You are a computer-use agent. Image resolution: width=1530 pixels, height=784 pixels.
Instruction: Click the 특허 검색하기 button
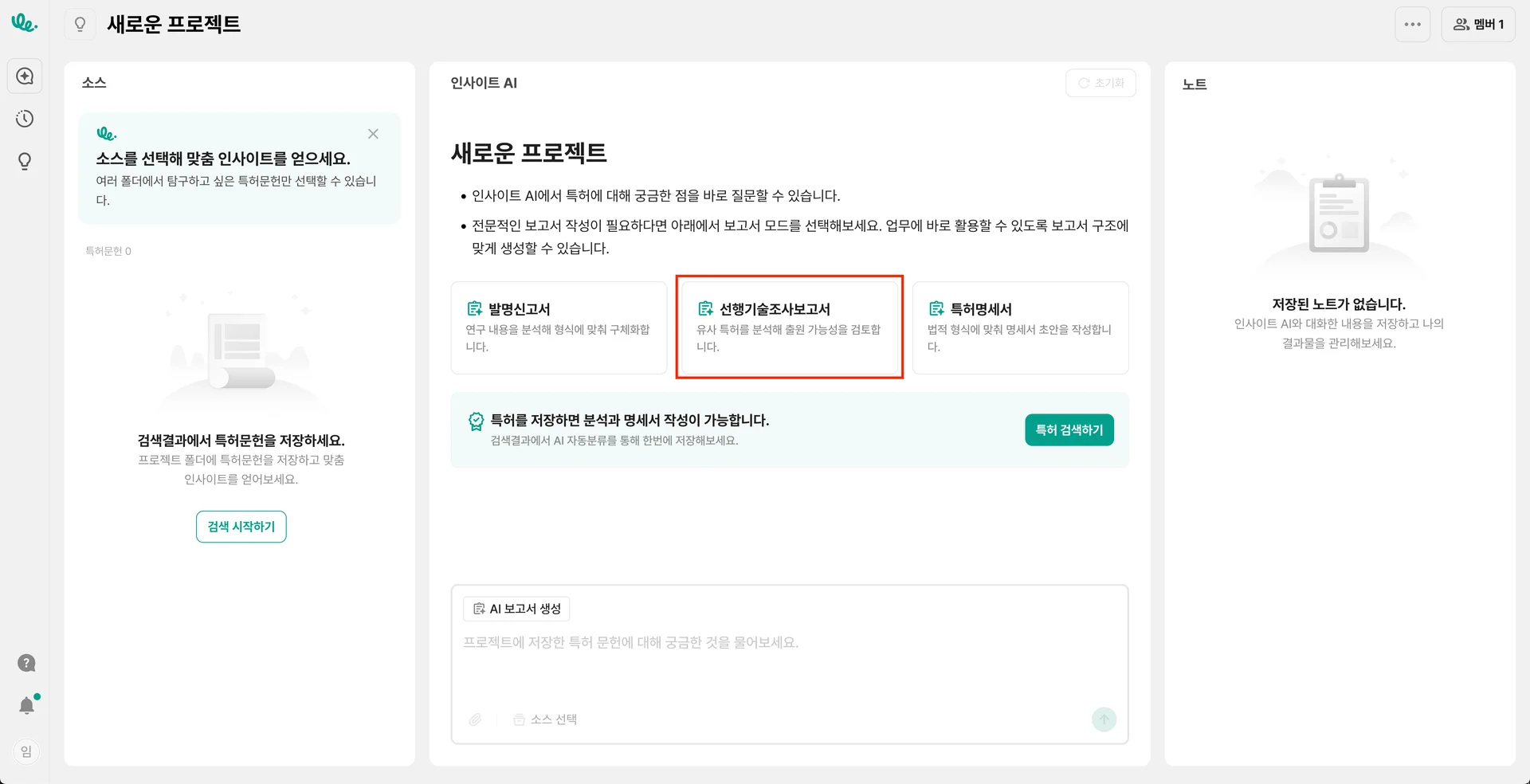pos(1069,430)
